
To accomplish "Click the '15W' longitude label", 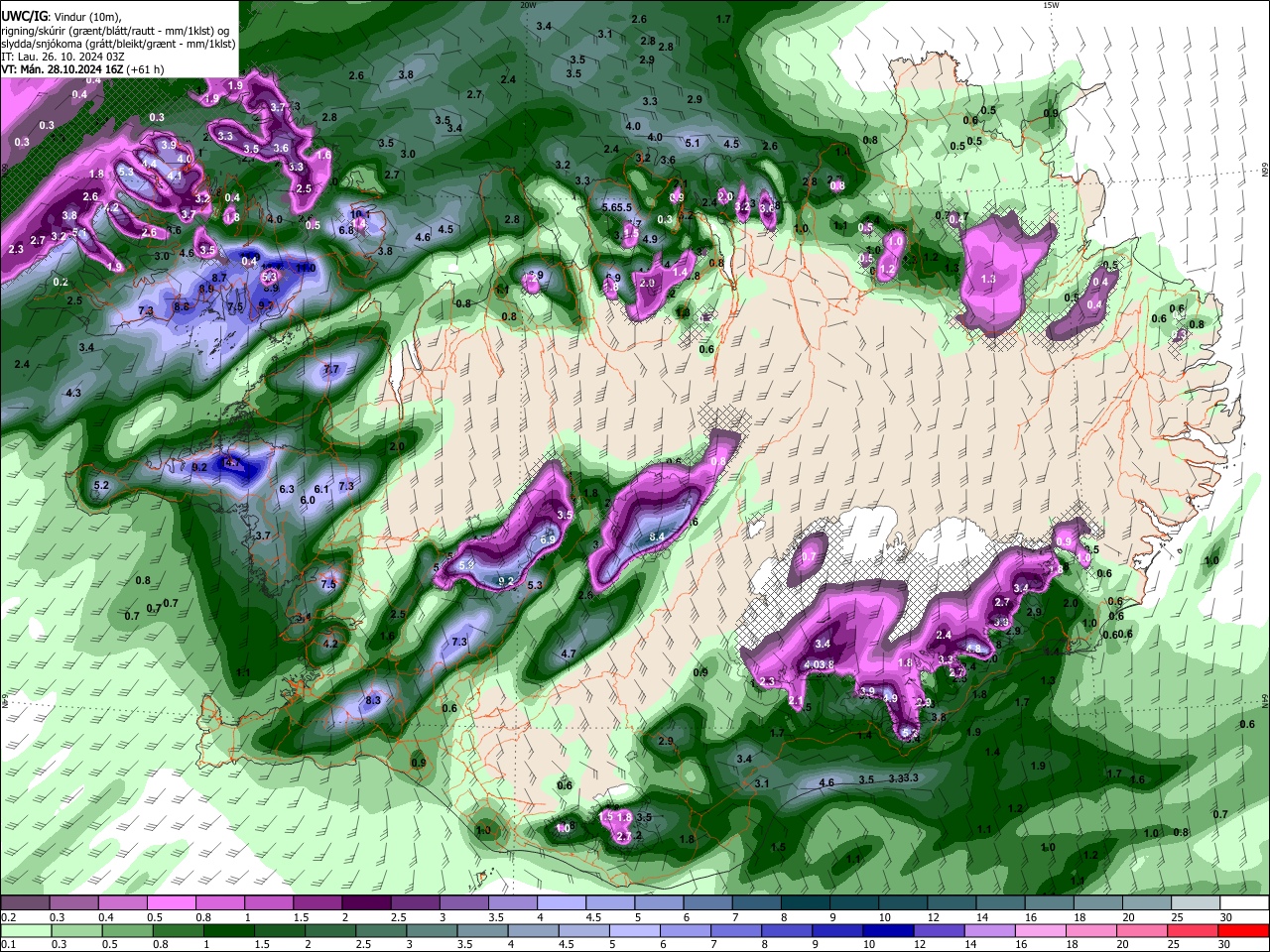I will (1051, 5).
